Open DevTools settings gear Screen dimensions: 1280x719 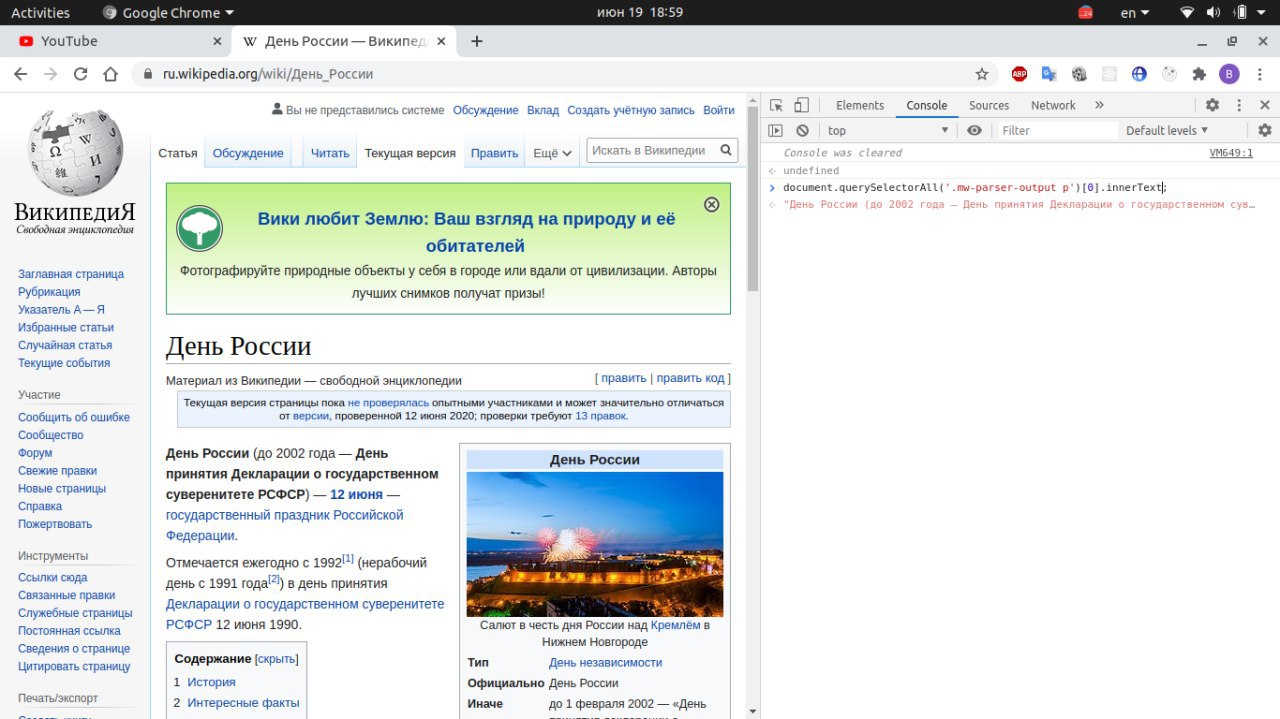(x=1212, y=105)
